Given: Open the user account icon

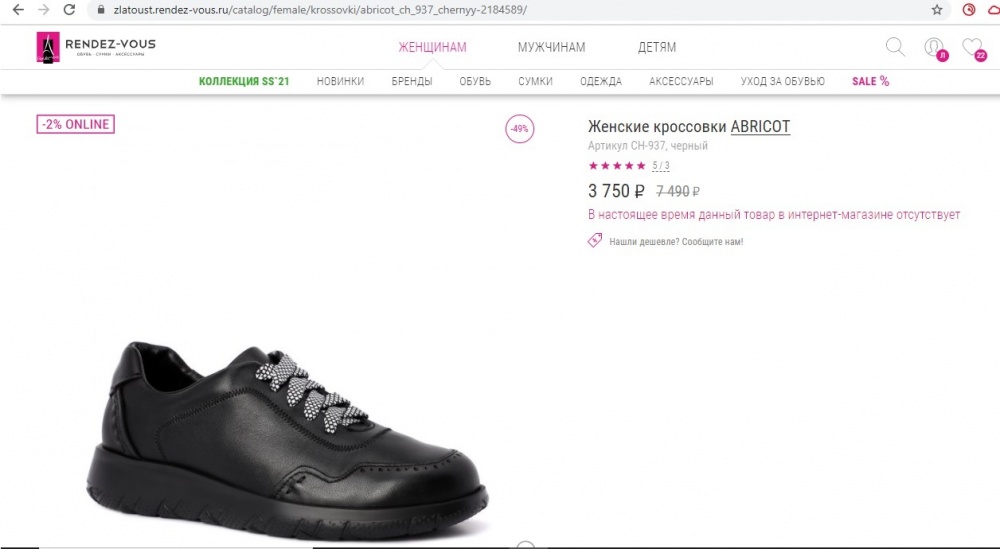Looking at the screenshot, I should [x=933, y=47].
